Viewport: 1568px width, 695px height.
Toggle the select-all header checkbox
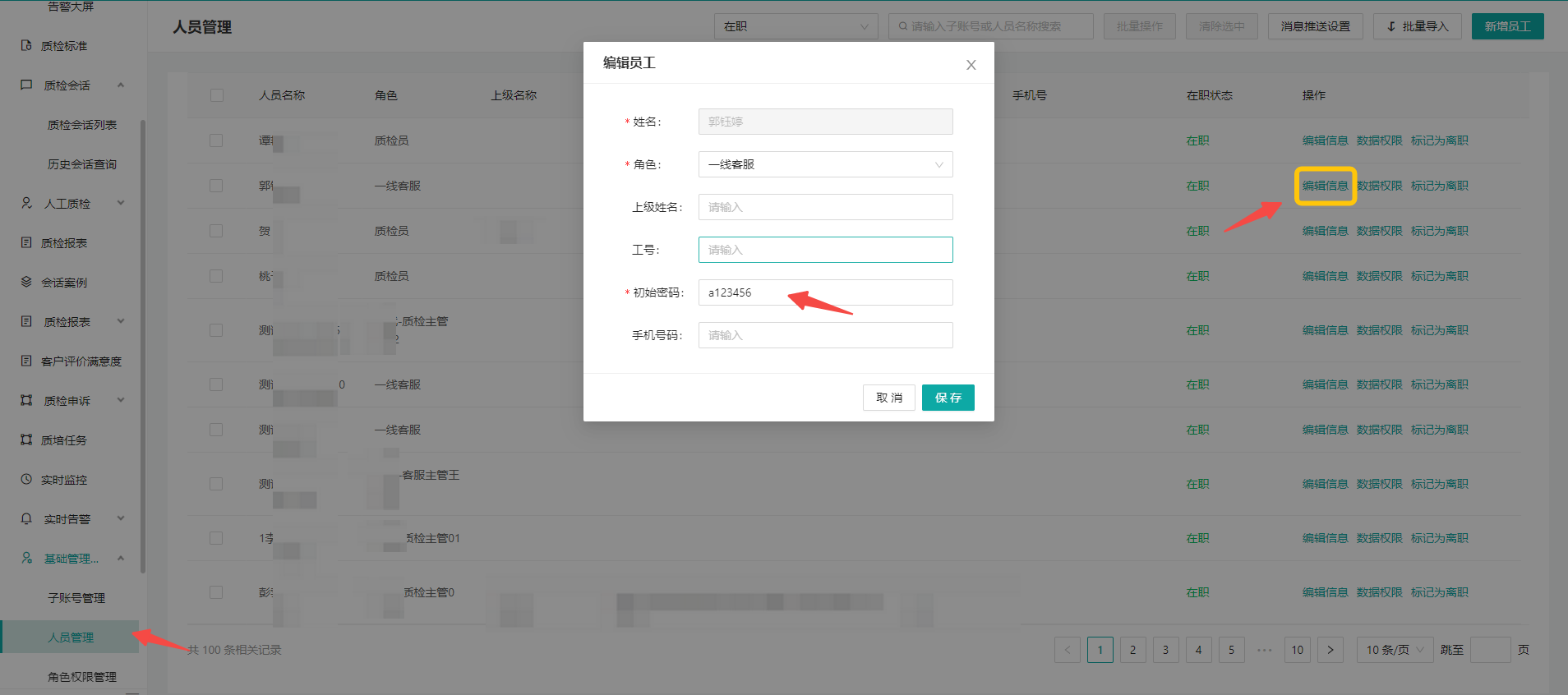[x=217, y=95]
